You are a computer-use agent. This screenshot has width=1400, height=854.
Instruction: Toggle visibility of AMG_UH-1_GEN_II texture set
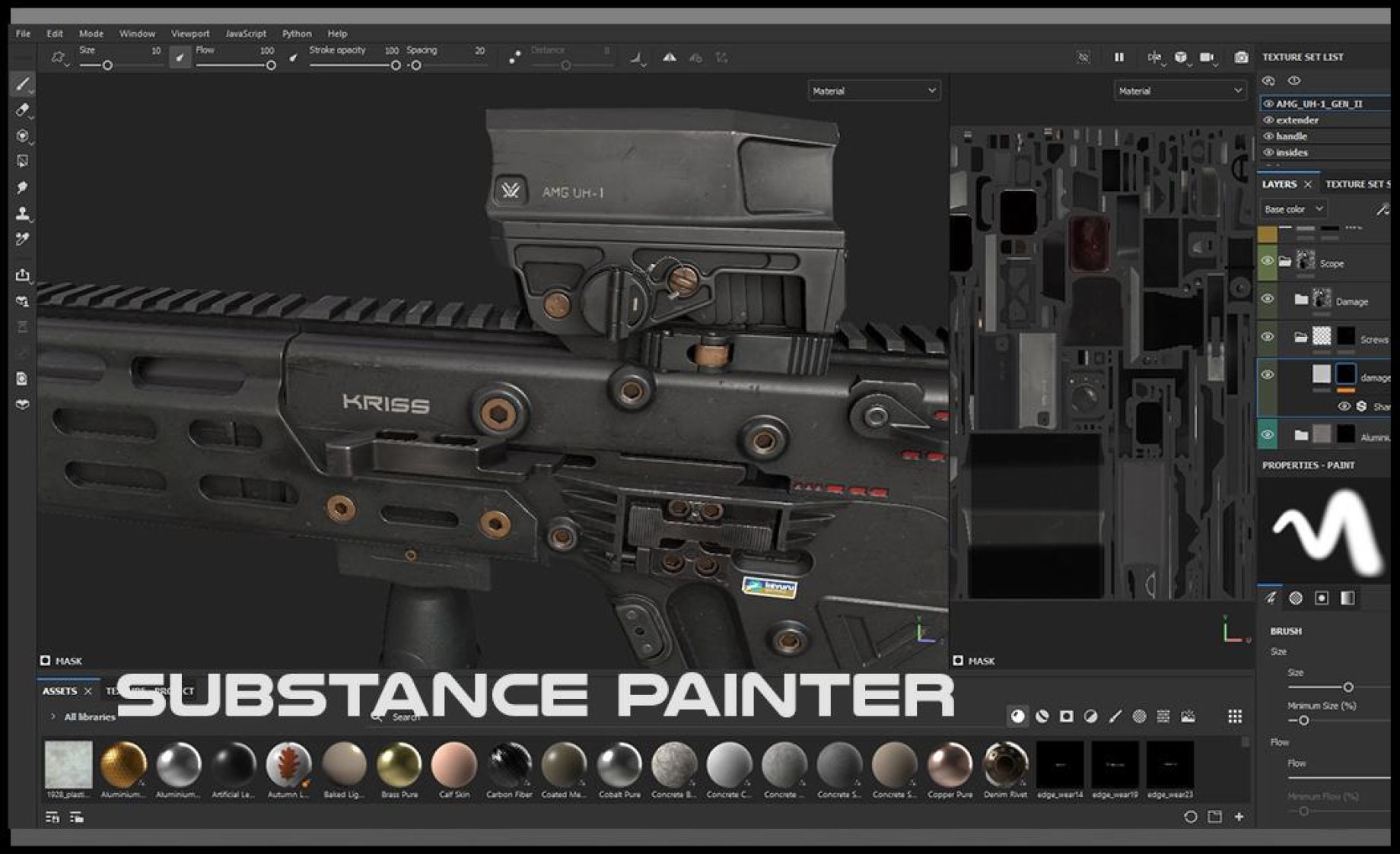[1268, 103]
